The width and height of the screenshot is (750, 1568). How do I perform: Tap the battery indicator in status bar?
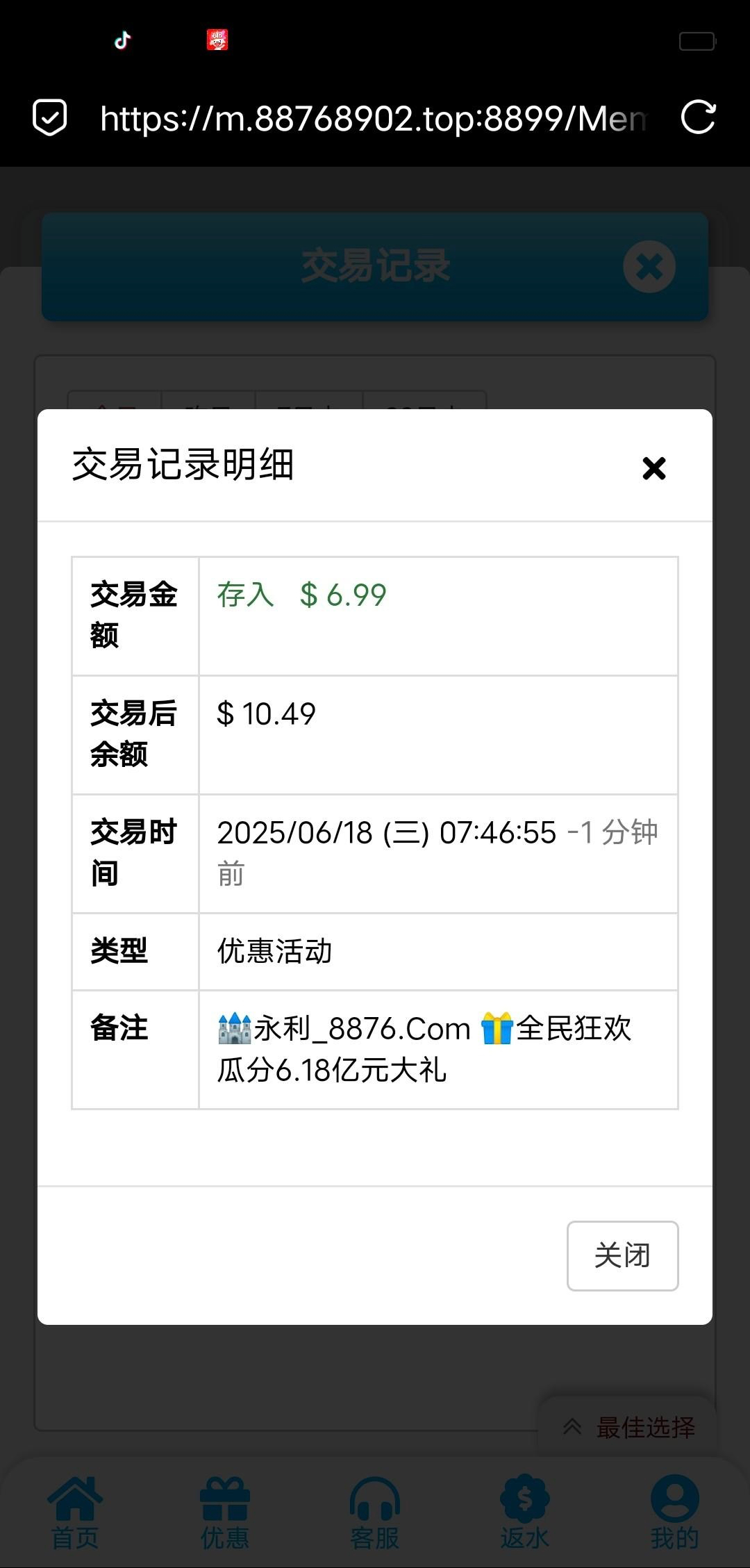[x=697, y=41]
